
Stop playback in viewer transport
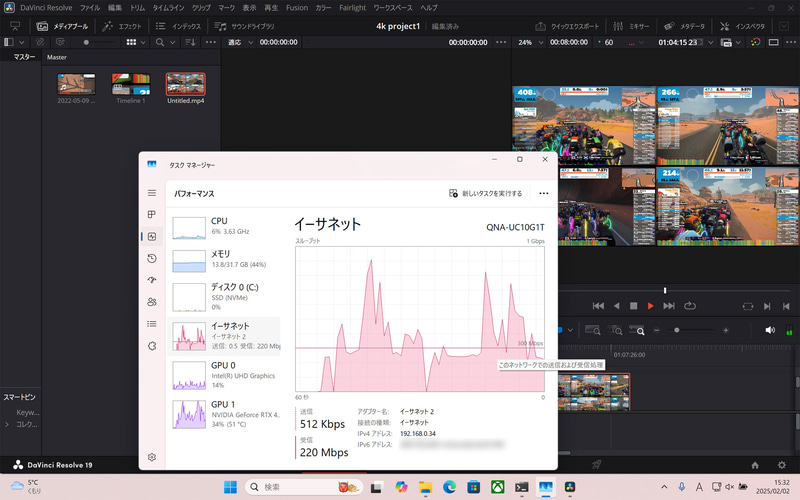click(x=633, y=306)
